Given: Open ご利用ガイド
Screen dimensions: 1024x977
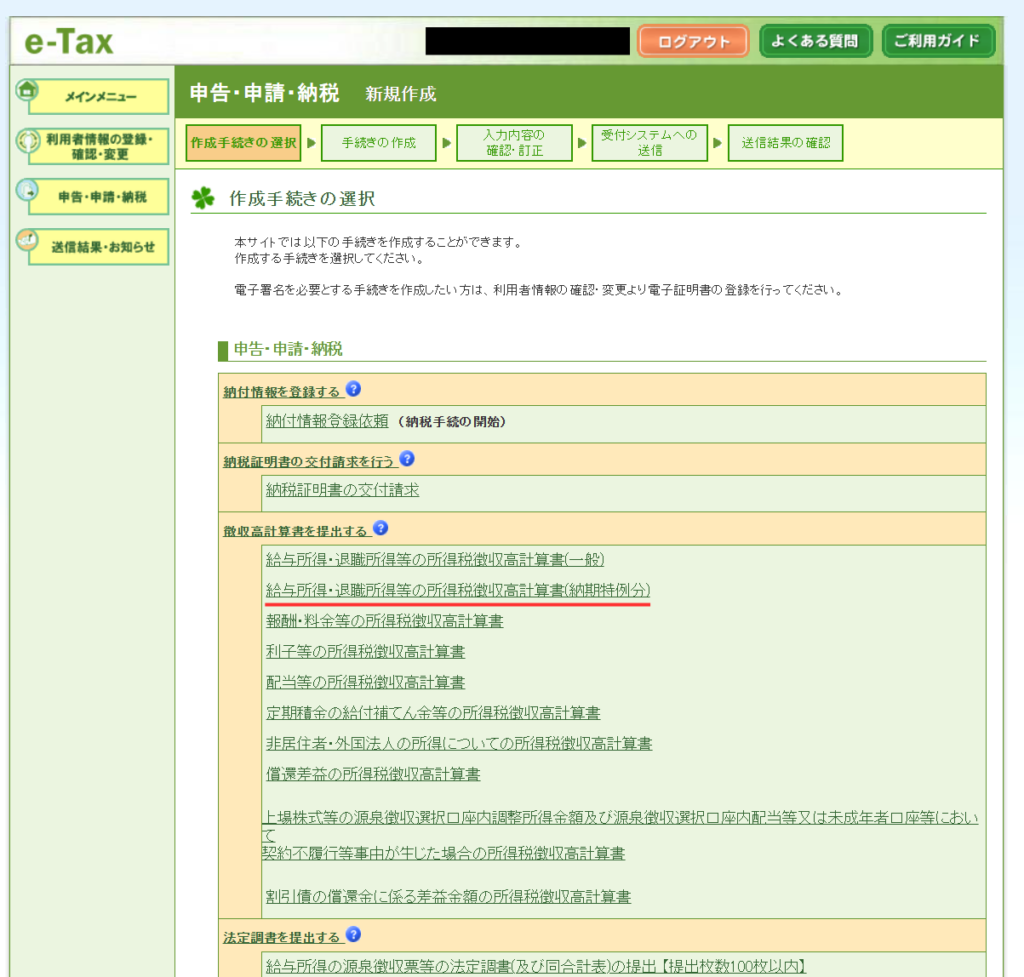Looking at the screenshot, I should tap(938, 41).
